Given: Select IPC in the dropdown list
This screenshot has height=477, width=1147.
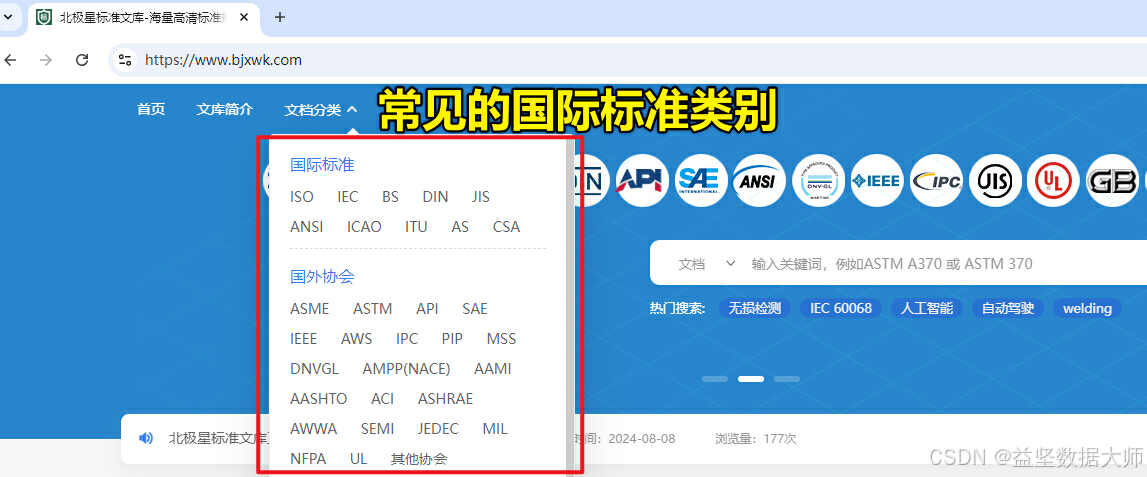Looking at the screenshot, I should pos(407,339).
